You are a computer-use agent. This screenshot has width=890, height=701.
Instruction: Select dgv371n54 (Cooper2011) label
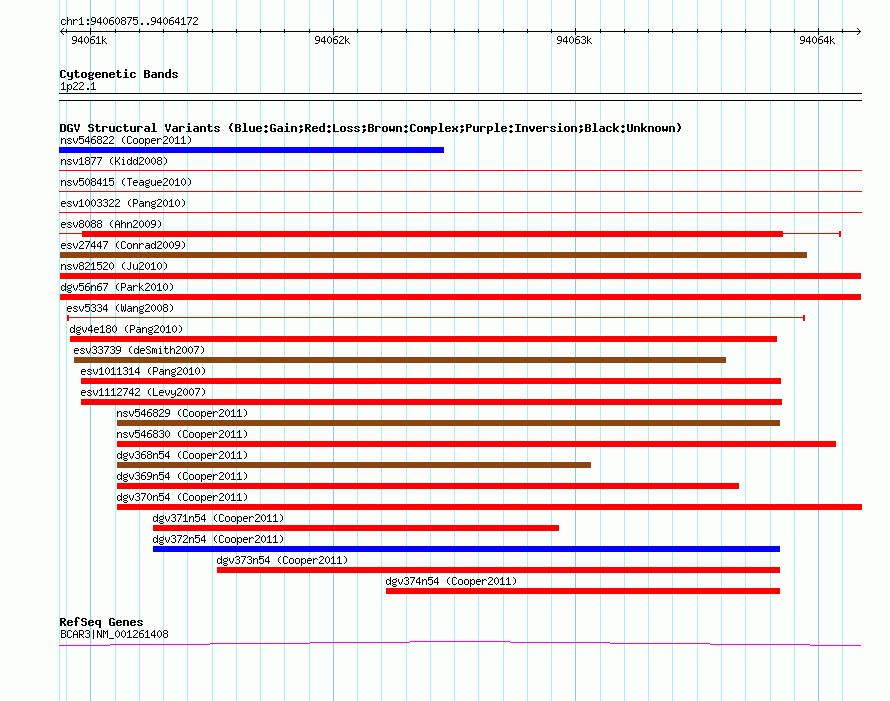coord(219,518)
